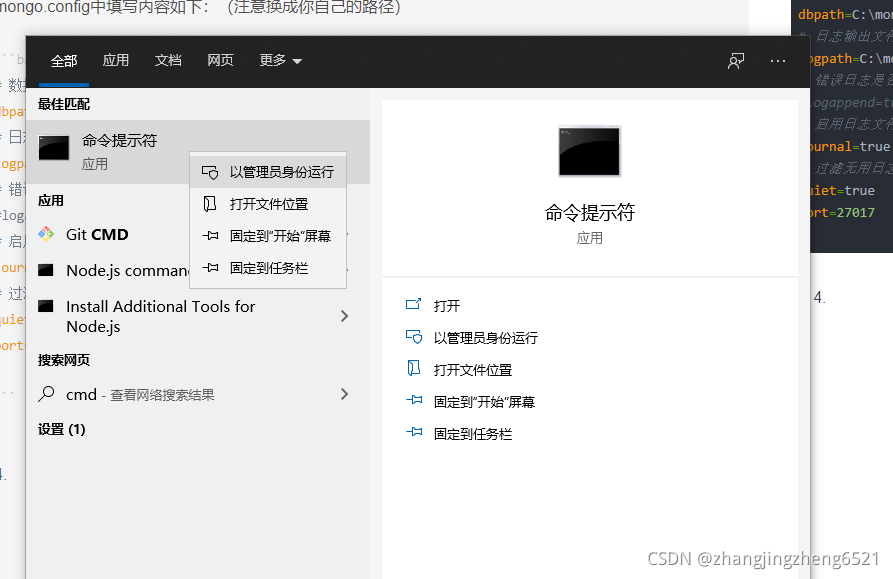Select 命令提示符 best match result
Viewport: 893px width, 579px height.
pyautogui.click(x=198, y=151)
